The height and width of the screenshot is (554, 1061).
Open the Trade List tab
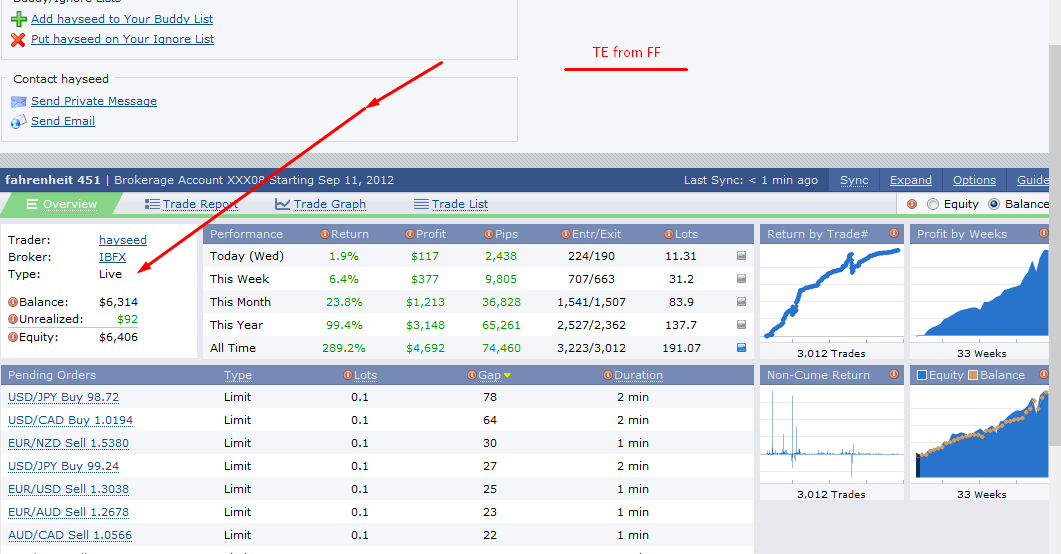point(459,204)
